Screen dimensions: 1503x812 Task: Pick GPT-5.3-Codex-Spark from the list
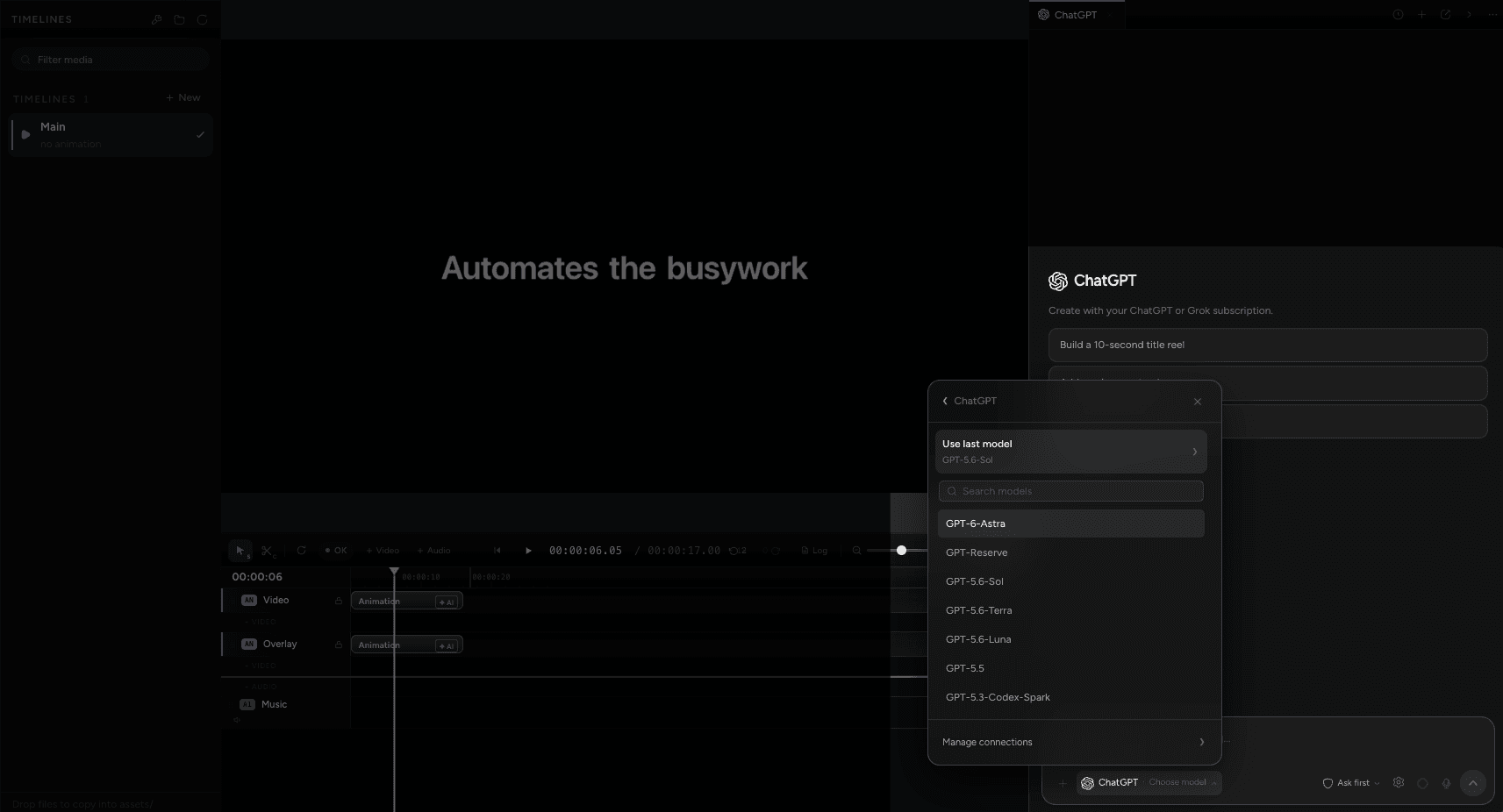pos(1070,697)
